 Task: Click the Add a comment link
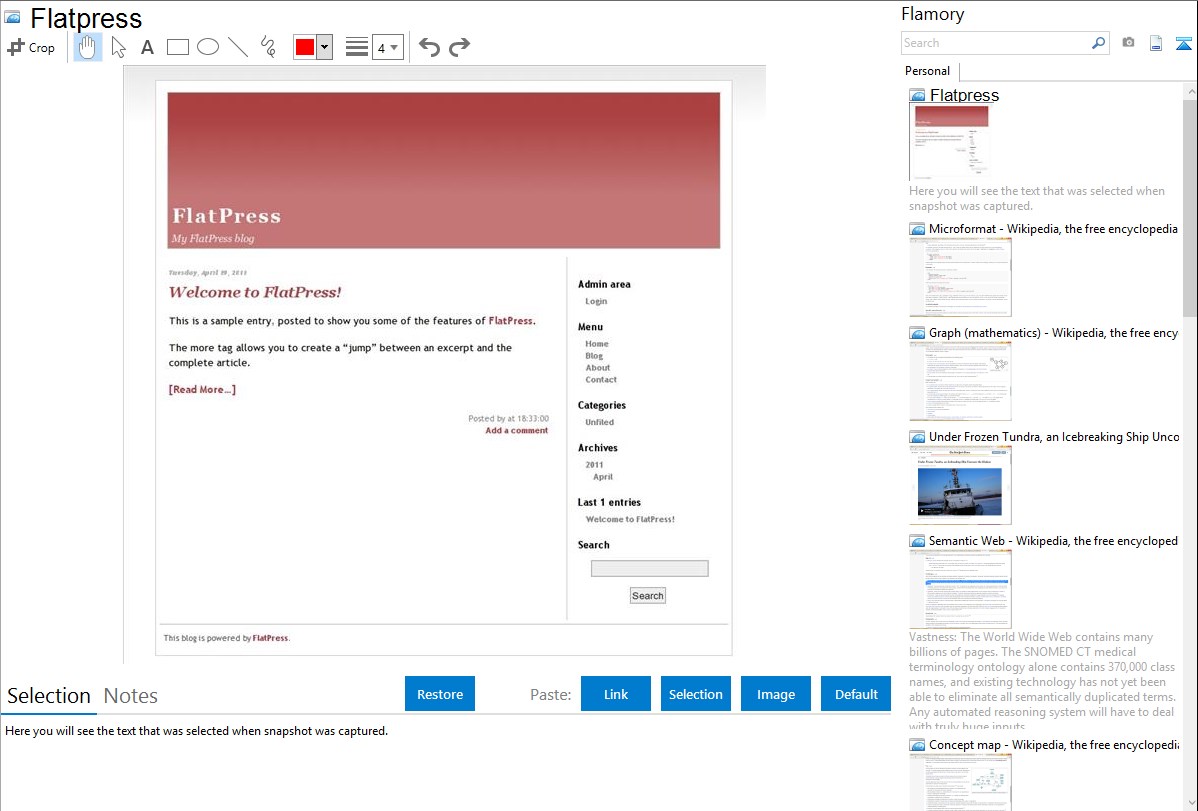pos(516,430)
